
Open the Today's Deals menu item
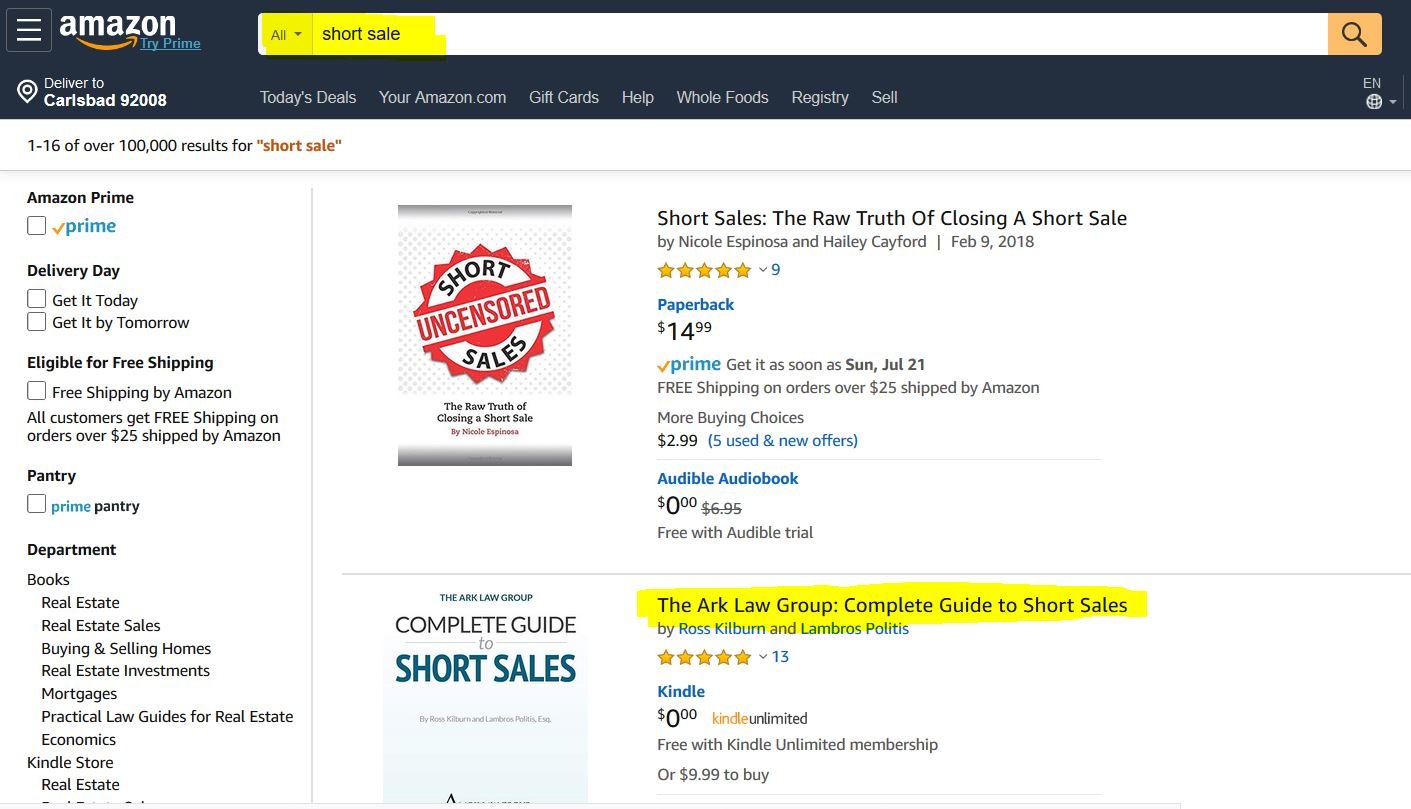pos(307,97)
